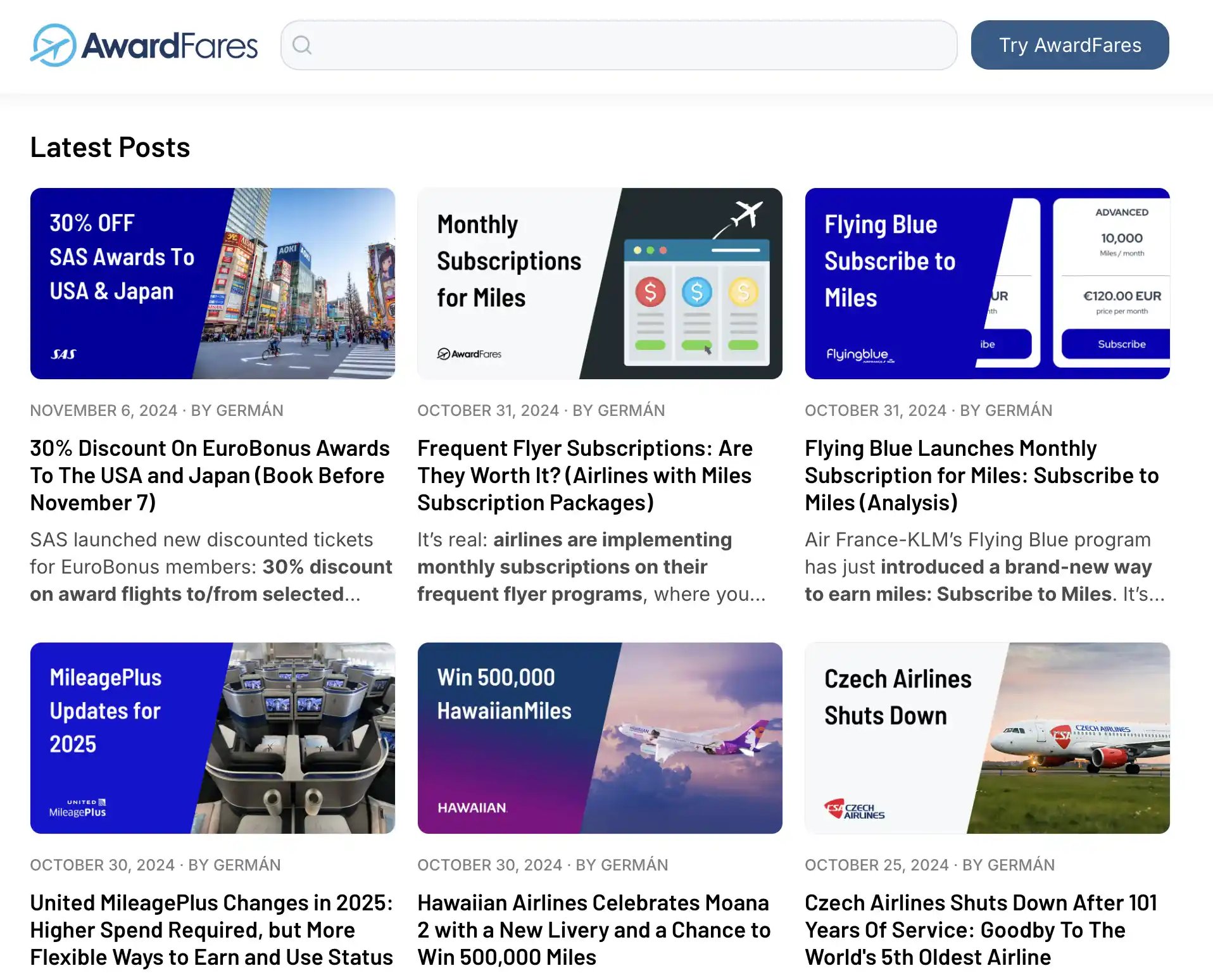Click the October 25, 2024 by Germán byline
Screen dimensions: 1213x980
(x=930, y=865)
